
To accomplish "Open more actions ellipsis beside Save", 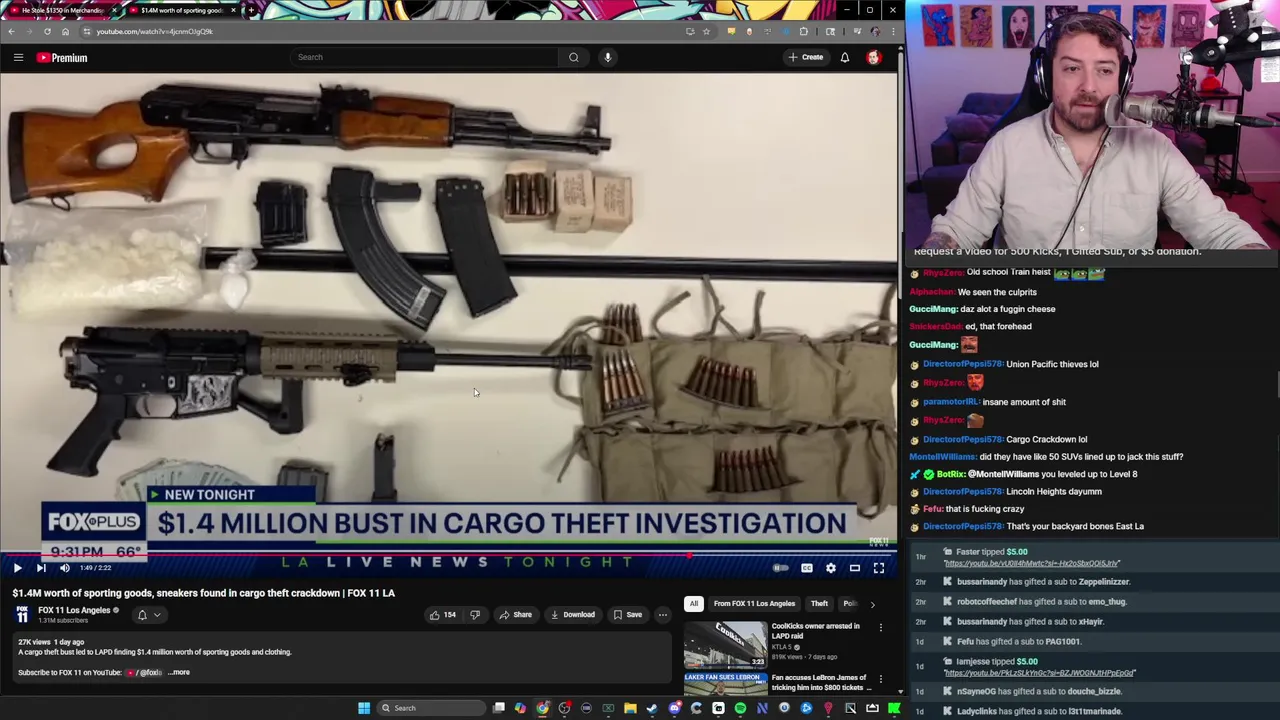I will [x=663, y=615].
